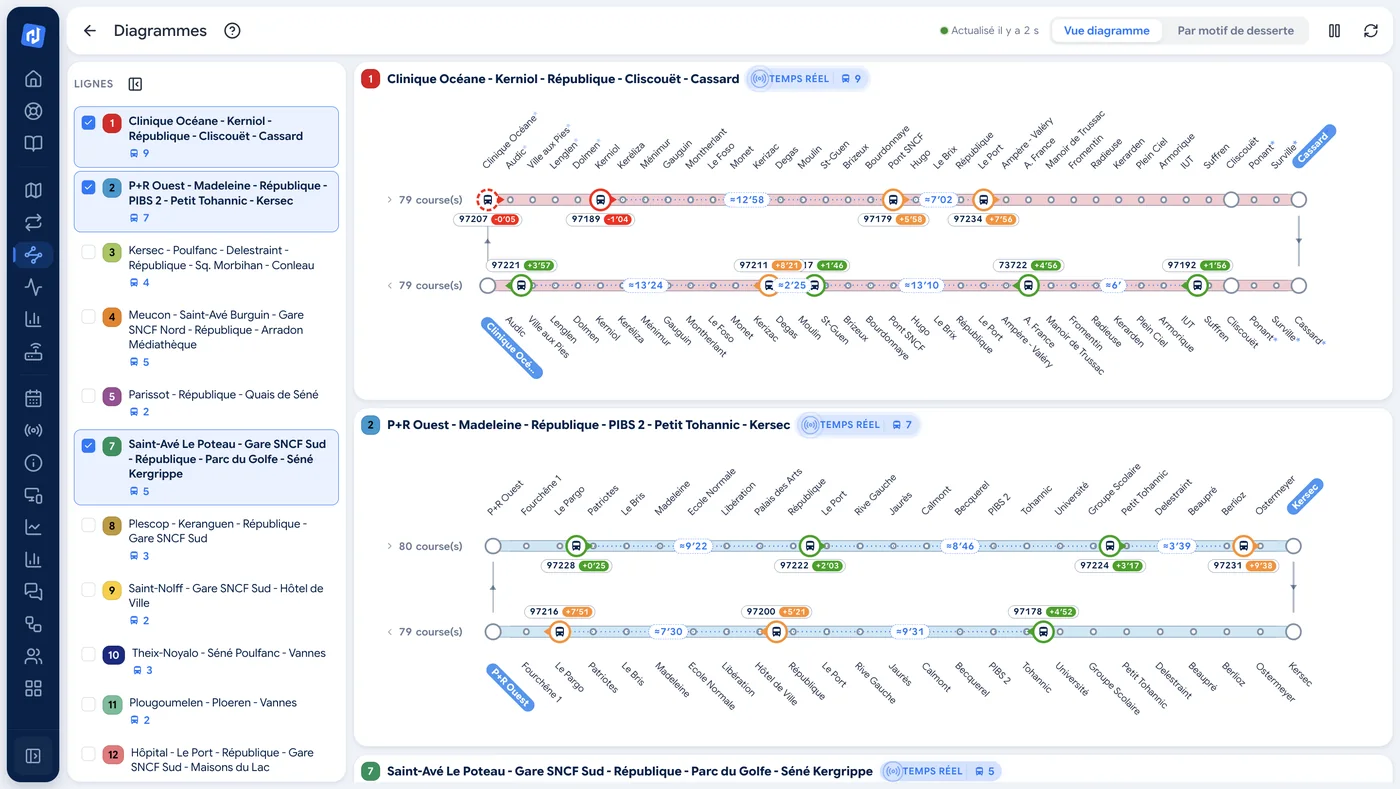The image size is (1400, 789).
Task: Click the ≈12'58 interval label on line 1
Action: click(746, 200)
